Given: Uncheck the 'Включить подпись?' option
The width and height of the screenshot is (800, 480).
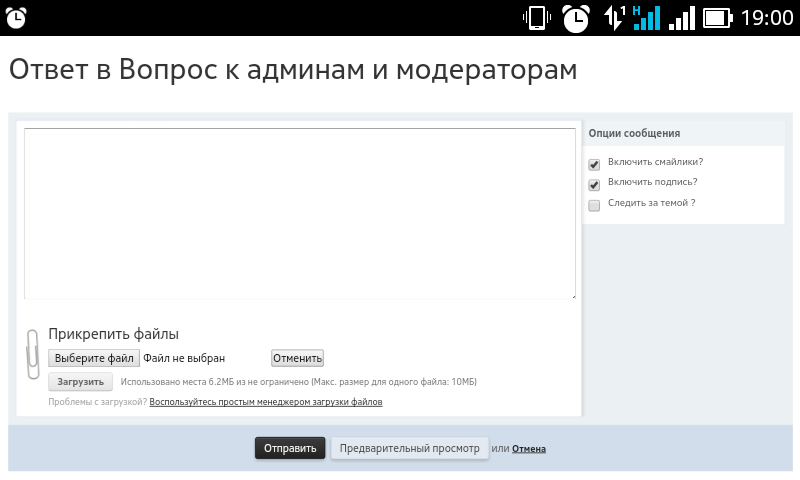Looking at the screenshot, I should click(x=594, y=185).
